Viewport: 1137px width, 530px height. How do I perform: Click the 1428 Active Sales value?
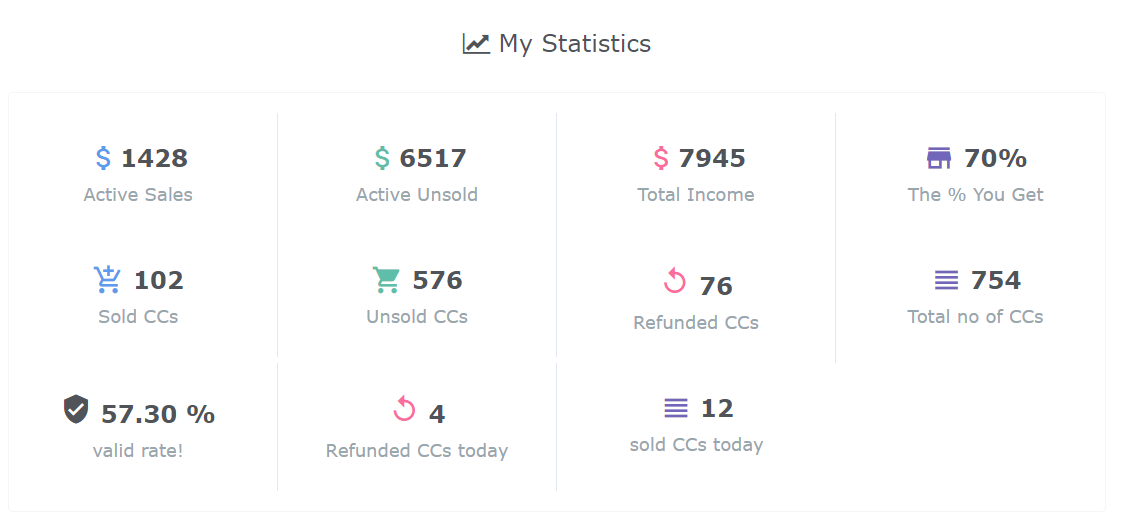point(154,158)
